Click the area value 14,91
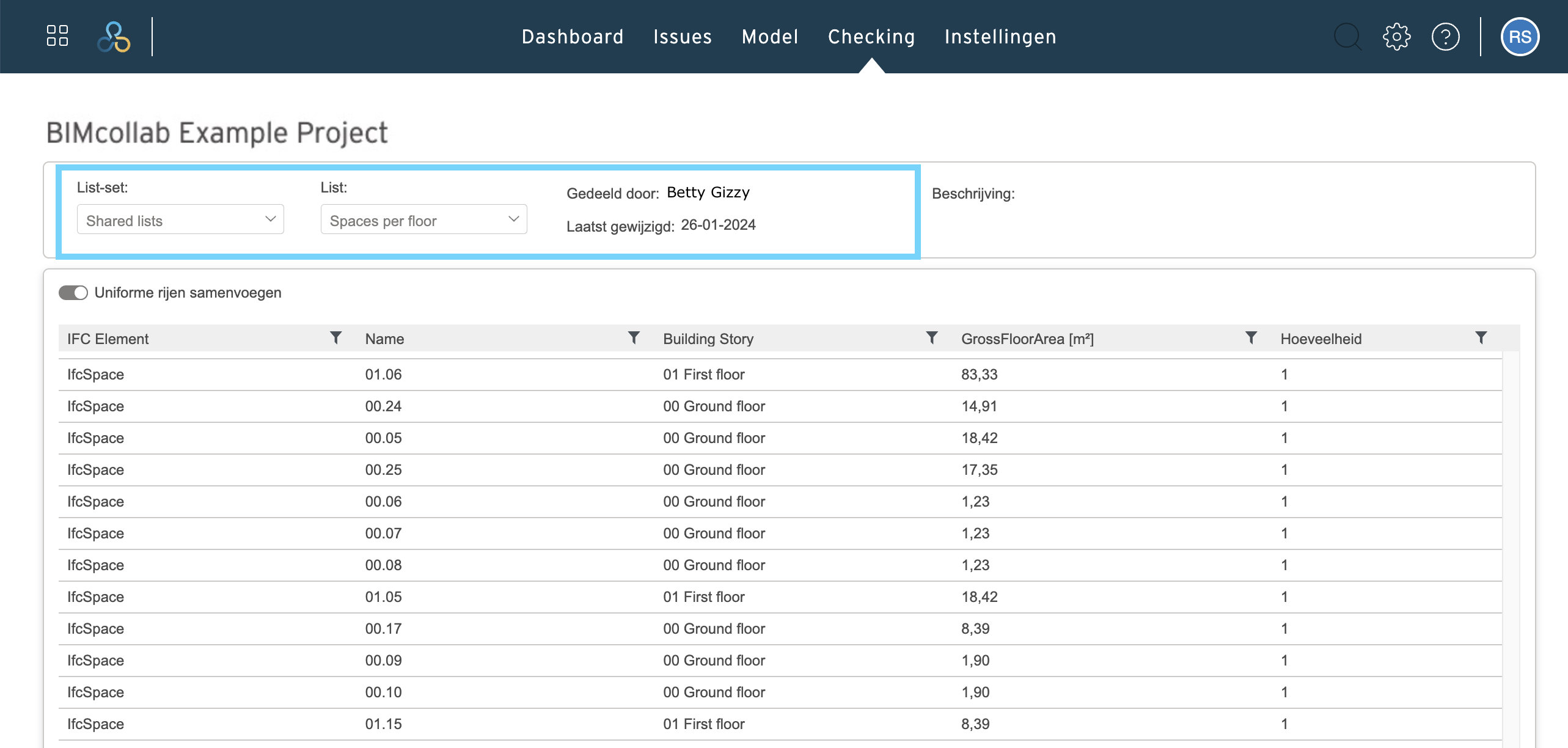 point(979,406)
